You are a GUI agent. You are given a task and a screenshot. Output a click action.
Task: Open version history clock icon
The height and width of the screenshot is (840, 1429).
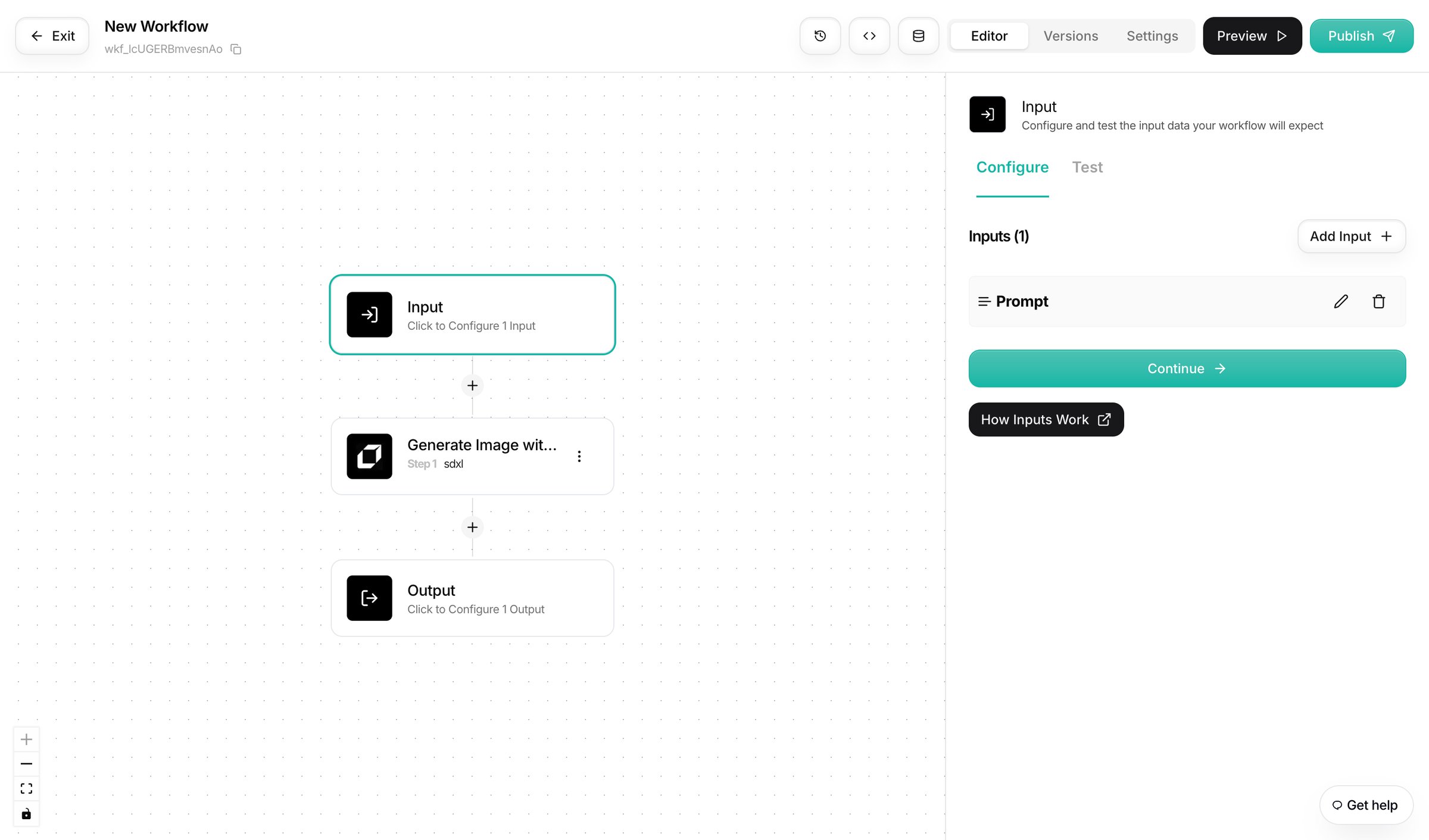[820, 36]
